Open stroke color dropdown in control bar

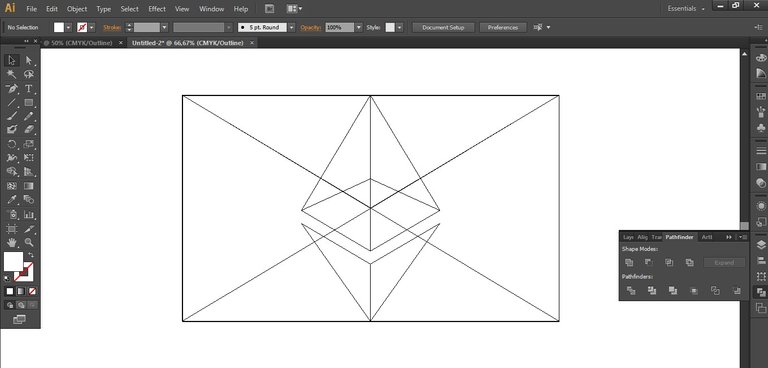[x=92, y=27]
